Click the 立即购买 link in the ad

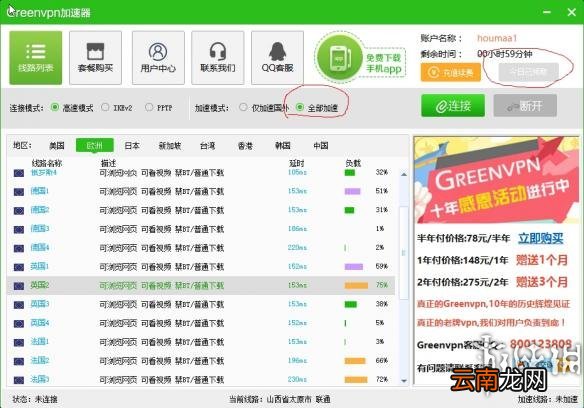point(540,238)
